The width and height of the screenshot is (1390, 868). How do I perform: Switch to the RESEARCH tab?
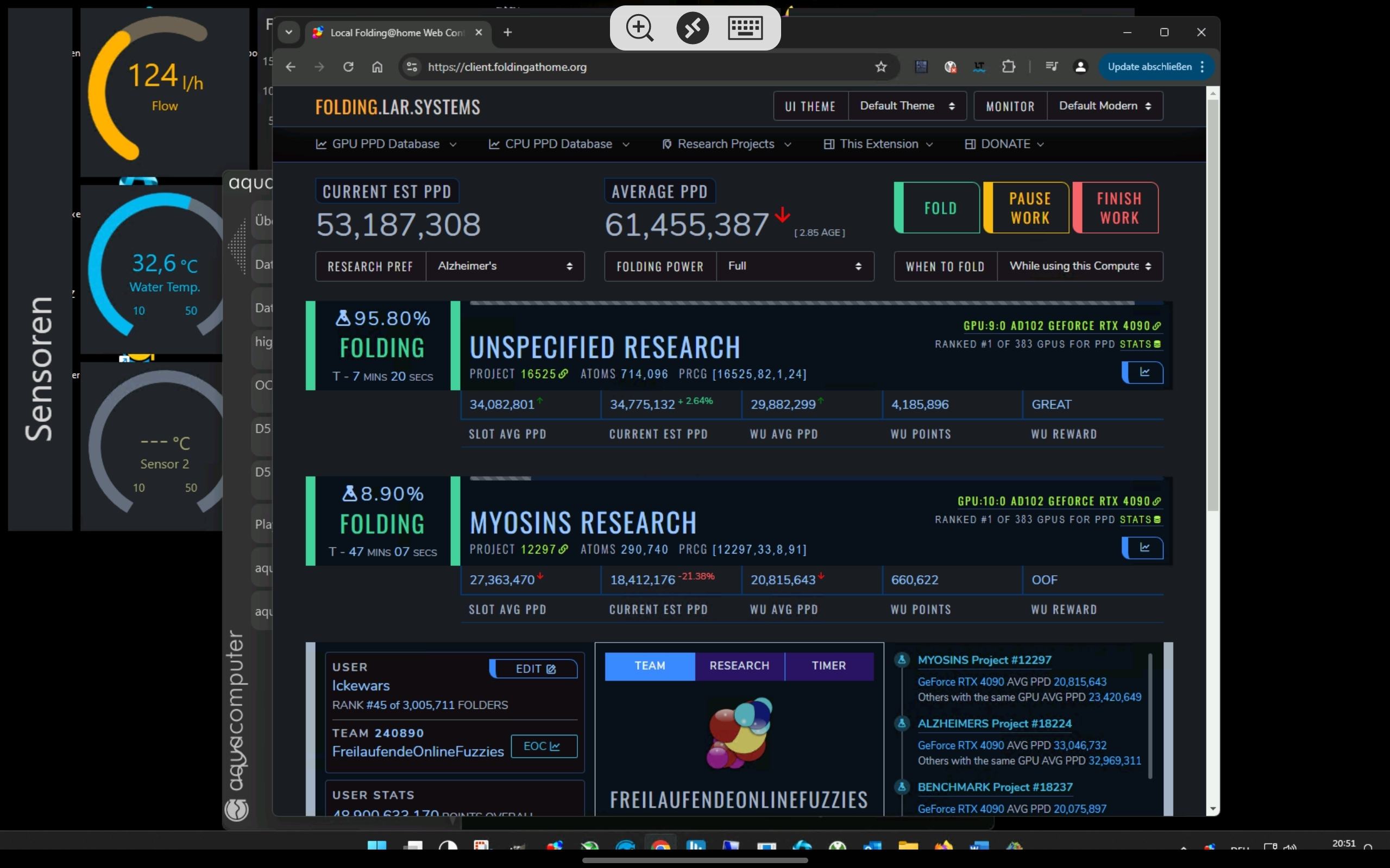pos(739,666)
